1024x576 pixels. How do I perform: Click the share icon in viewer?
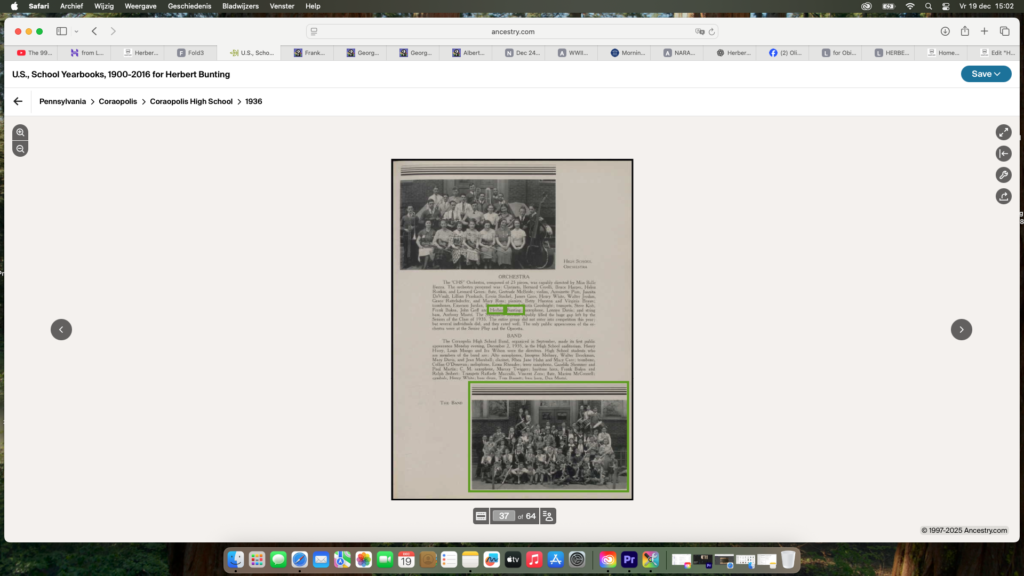tap(1003, 196)
